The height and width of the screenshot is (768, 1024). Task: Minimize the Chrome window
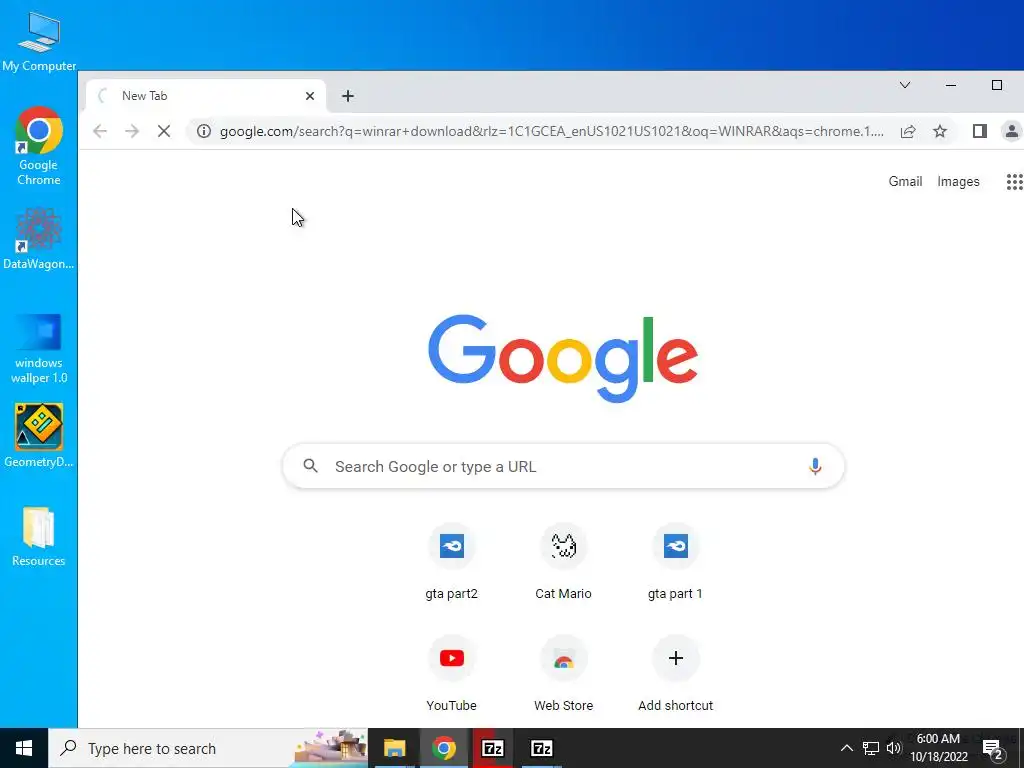point(951,85)
